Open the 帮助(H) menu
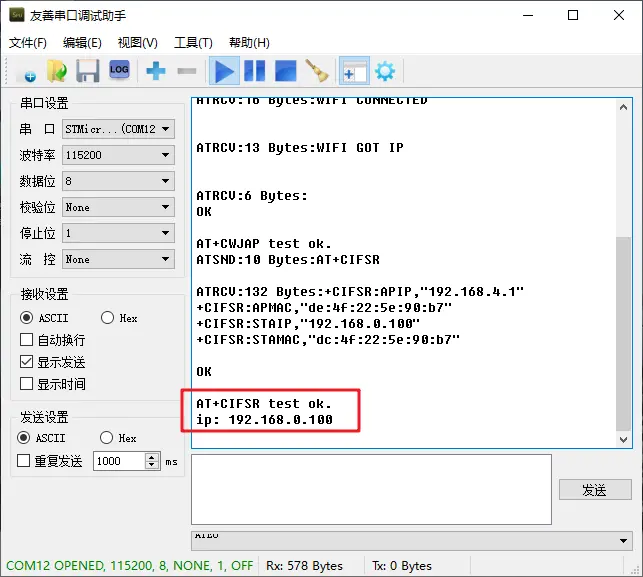The width and height of the screenshot is (643, 577). [249, 43]
